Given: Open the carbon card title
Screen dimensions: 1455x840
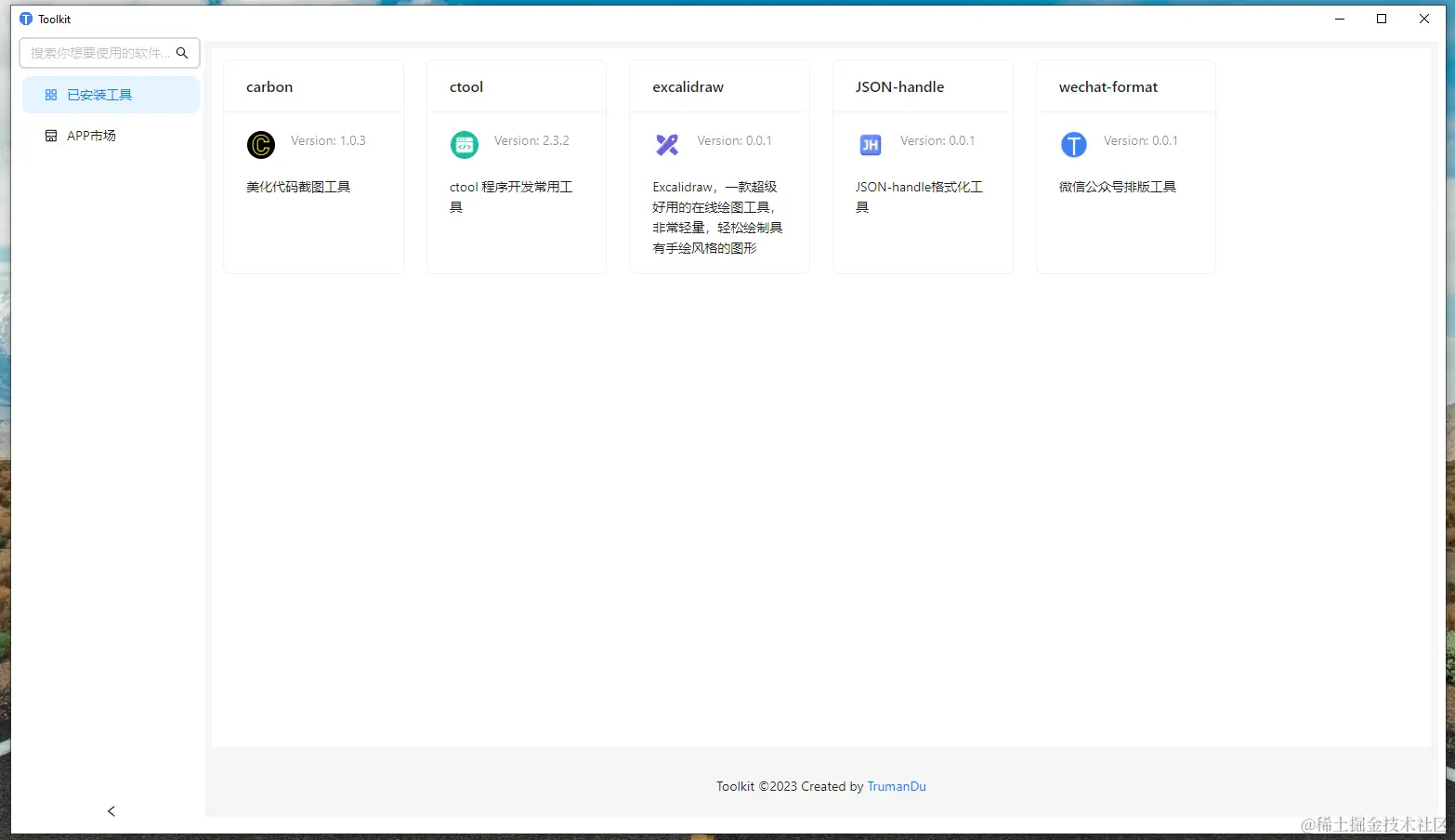Looking at the screenshot, I should (x=269, y=86).
